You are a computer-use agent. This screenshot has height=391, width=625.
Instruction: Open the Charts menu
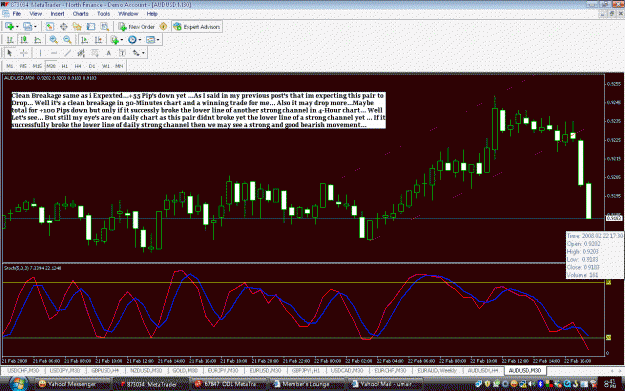tap(81, 14)
